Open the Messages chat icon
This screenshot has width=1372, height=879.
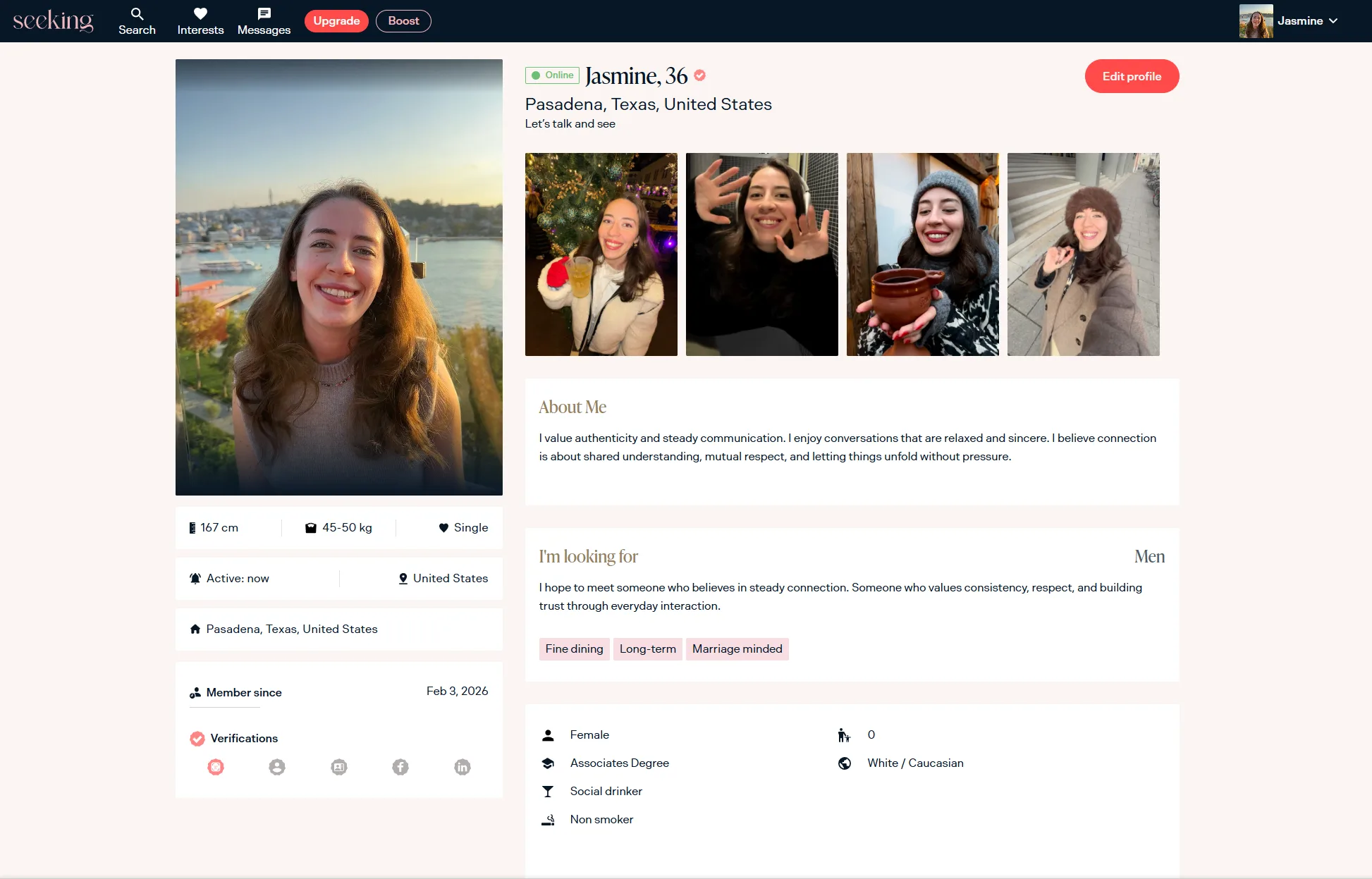point(264,14)
